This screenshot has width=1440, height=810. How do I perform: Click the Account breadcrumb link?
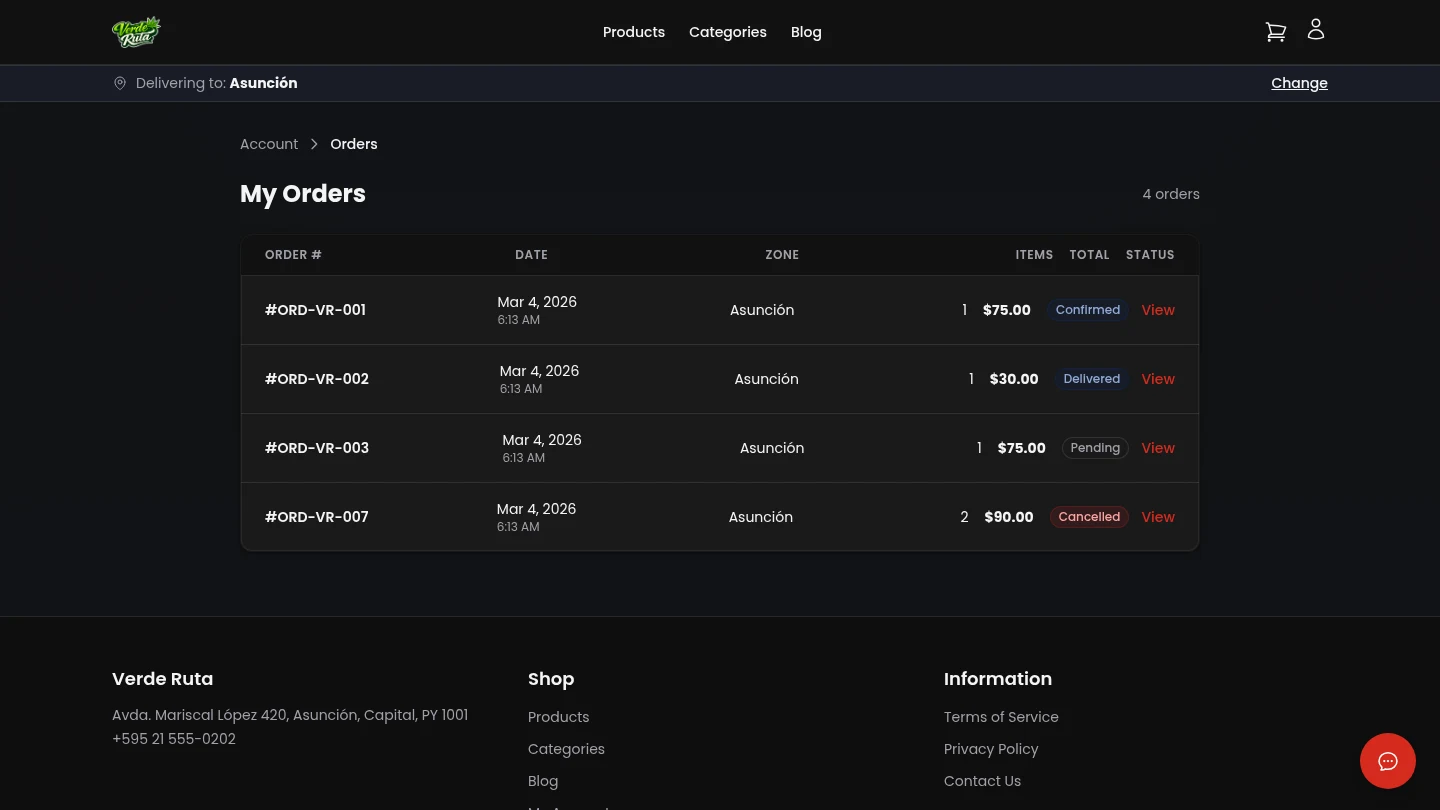(269, 144)
